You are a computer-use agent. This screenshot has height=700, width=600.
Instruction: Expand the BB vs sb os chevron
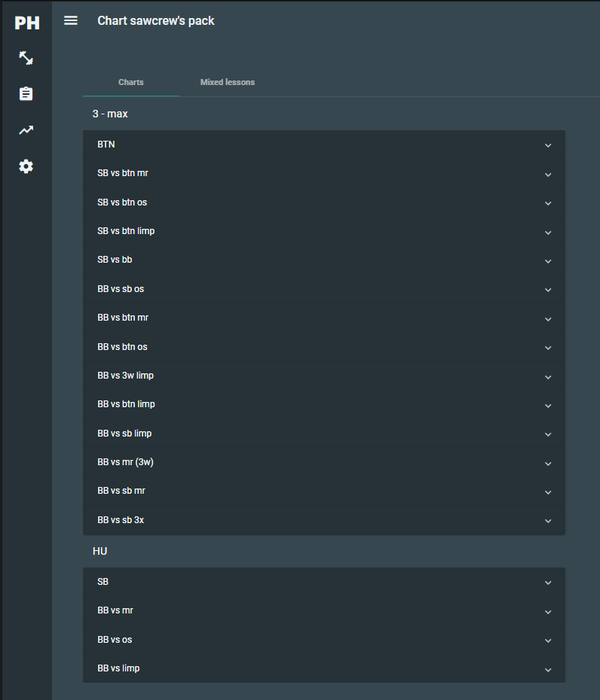[x=548, y=290]
